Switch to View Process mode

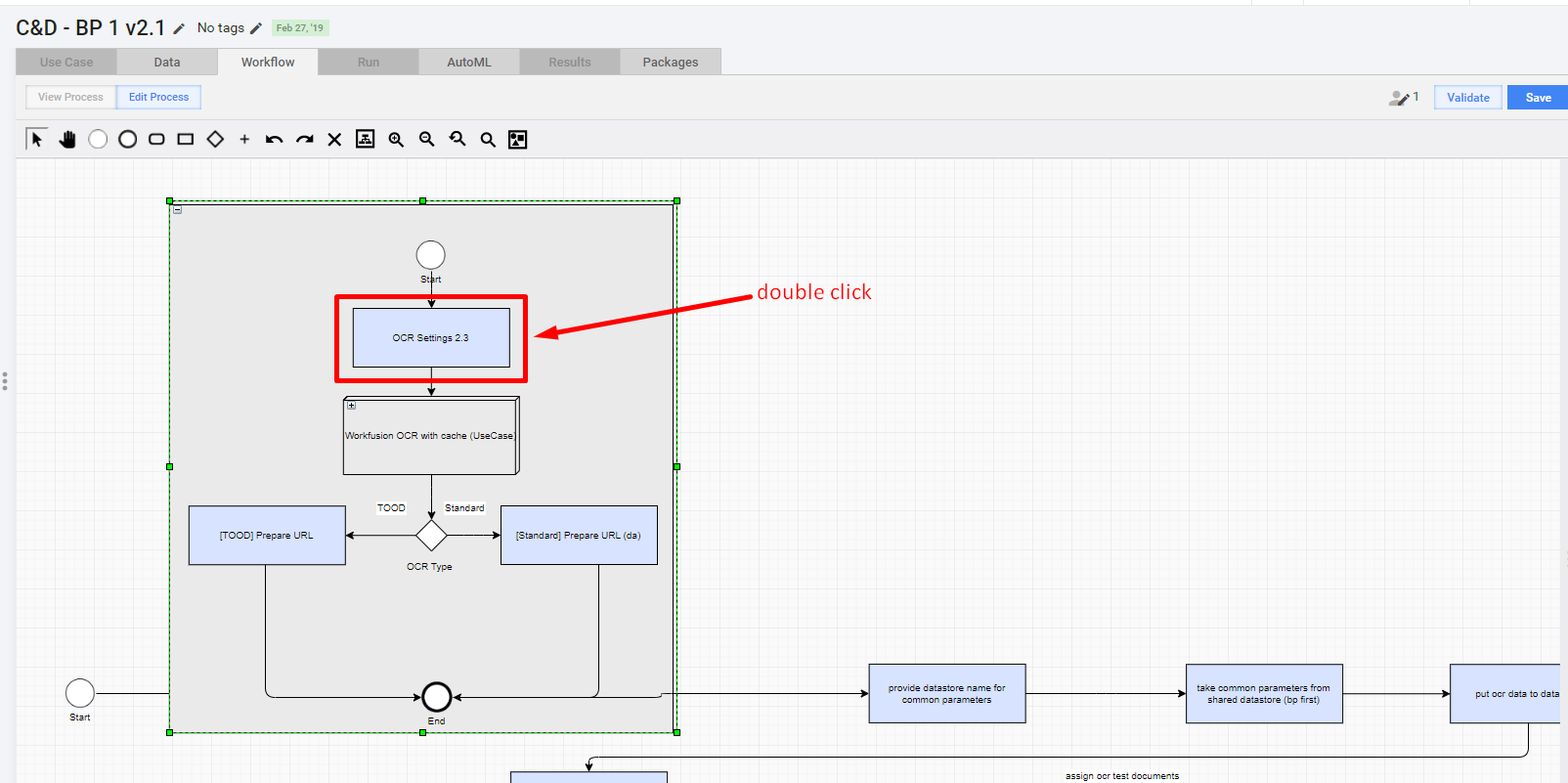click(x=70, y=97)
